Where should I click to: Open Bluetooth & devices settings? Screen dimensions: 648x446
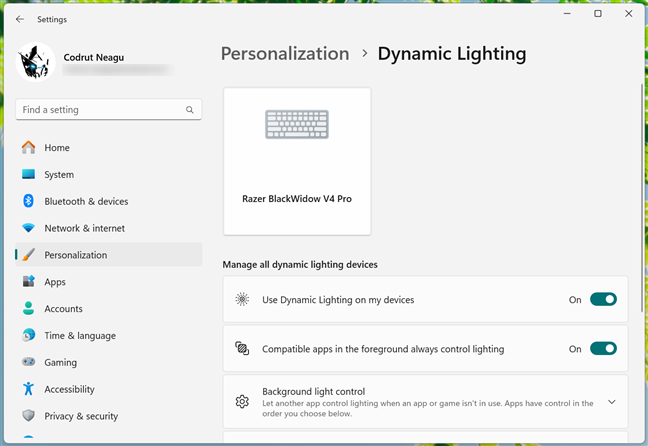pyautogui.click(x=109, y=201)
